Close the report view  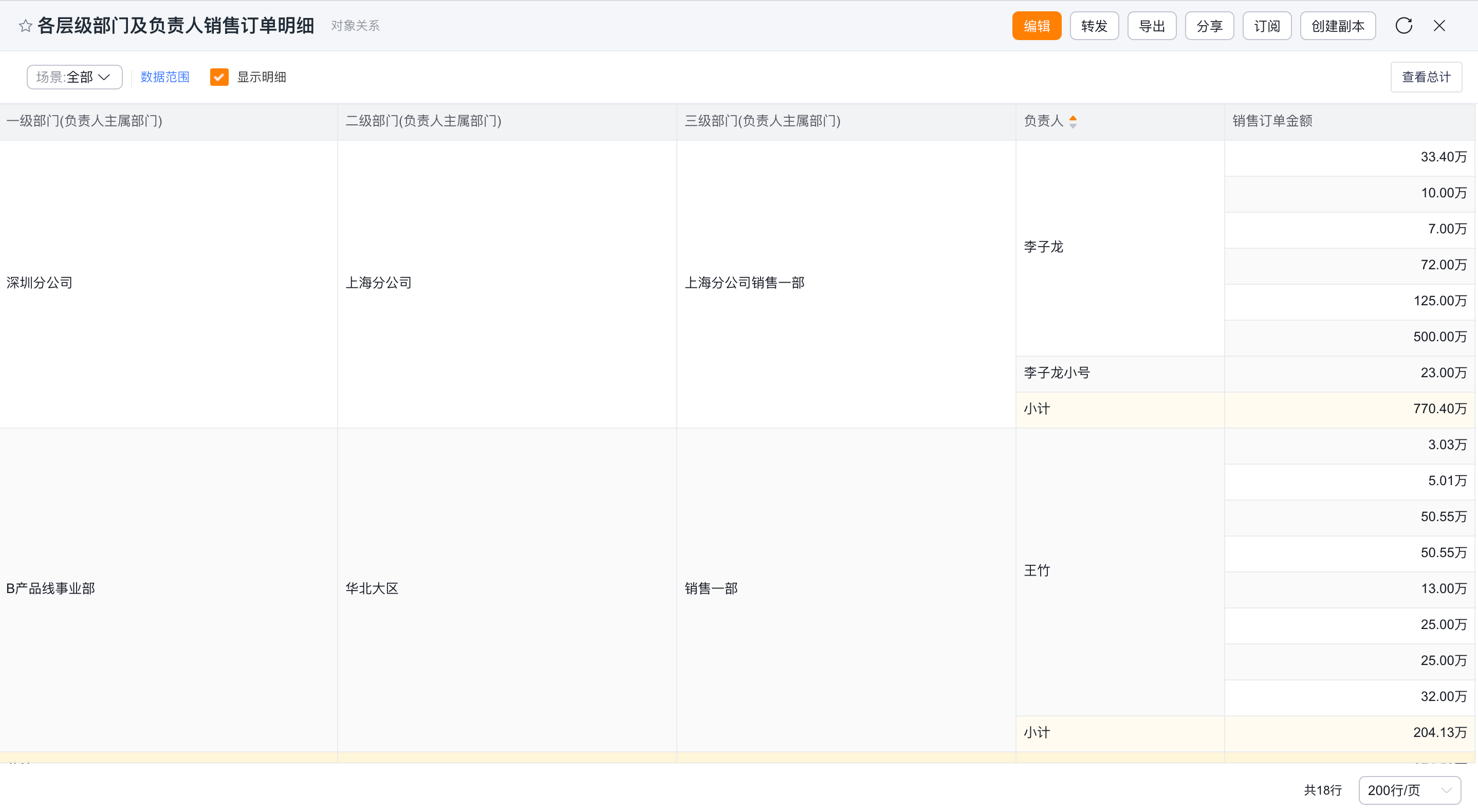click(1439, 26)
